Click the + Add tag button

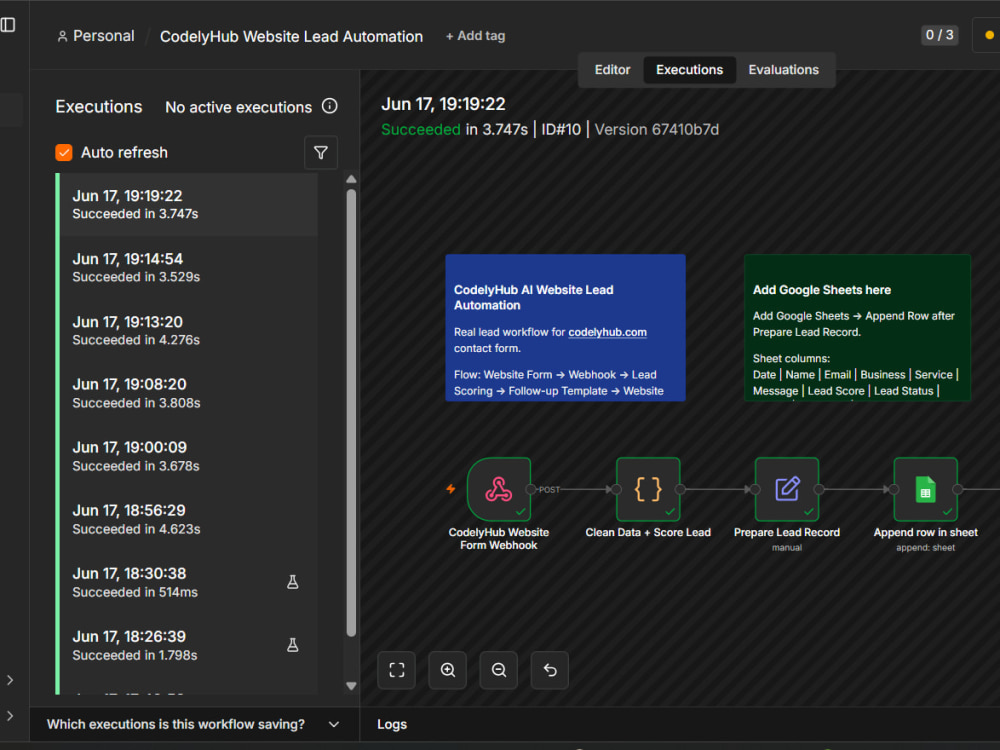[475, 36]
